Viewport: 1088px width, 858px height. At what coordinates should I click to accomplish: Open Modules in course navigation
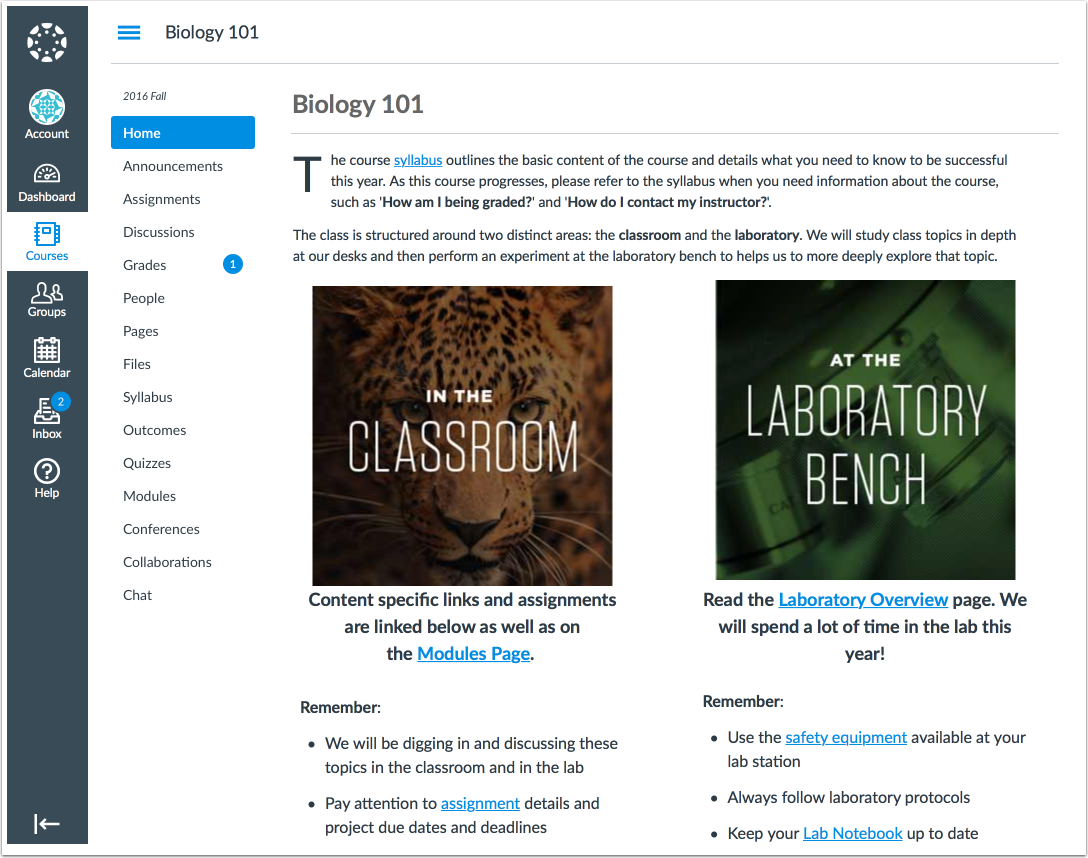click(x=149, y=496)
